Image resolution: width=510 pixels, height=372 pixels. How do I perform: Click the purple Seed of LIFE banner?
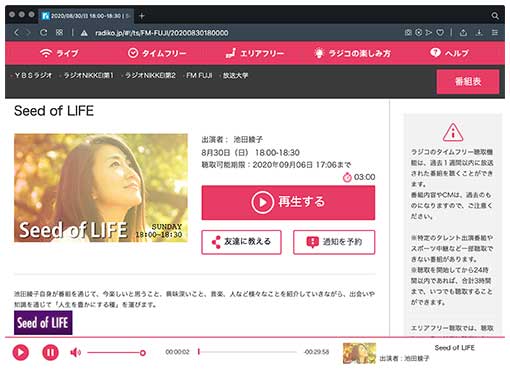pyautogui.click(x=43, y=322)
